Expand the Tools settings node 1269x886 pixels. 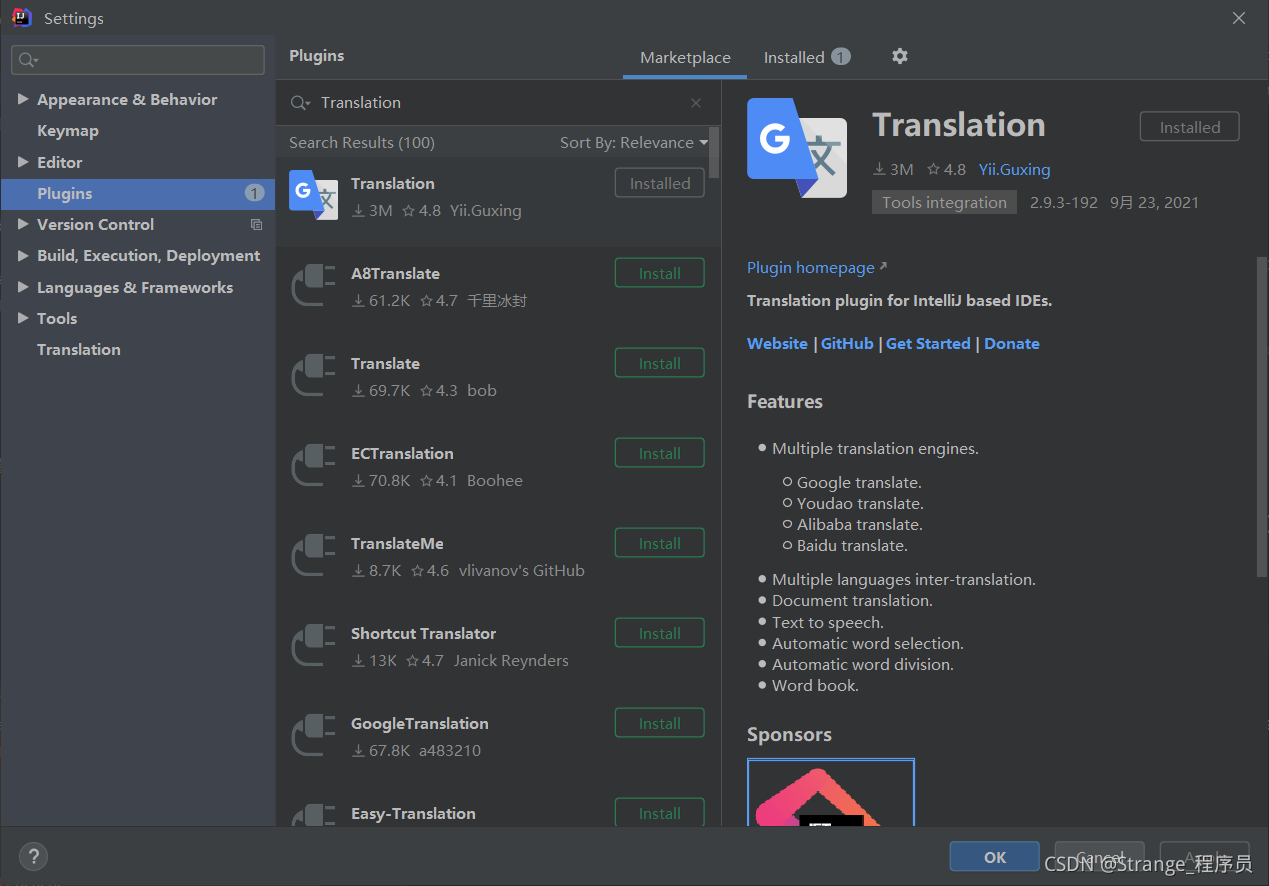point(23,319)
